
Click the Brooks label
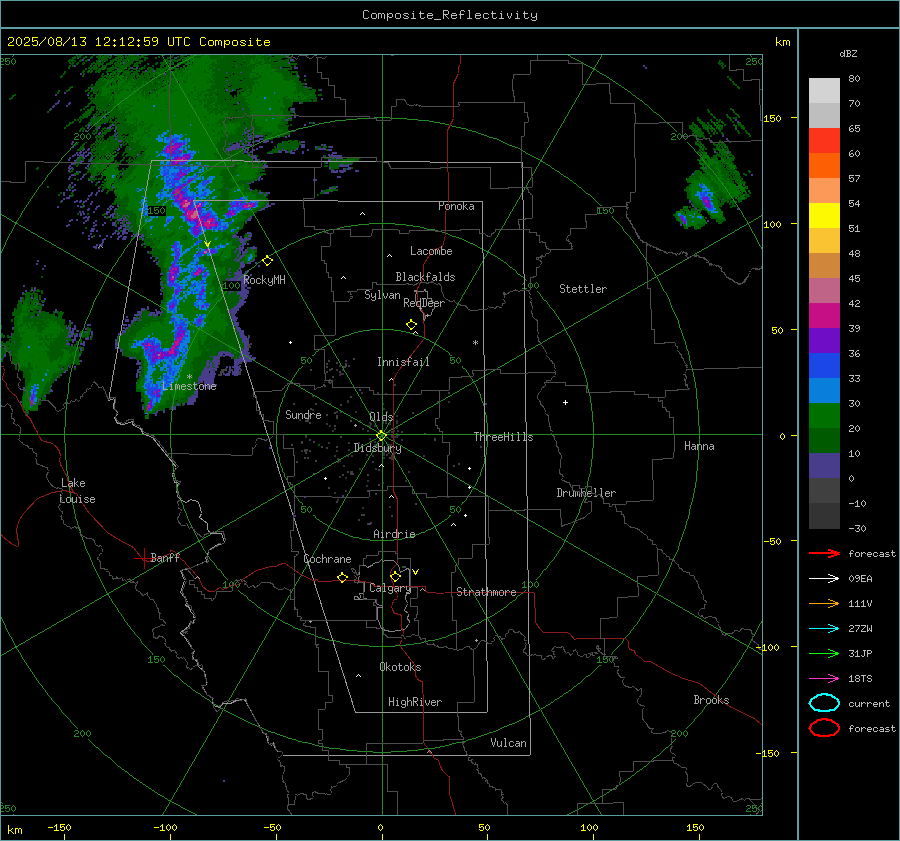tap(711, 700)
